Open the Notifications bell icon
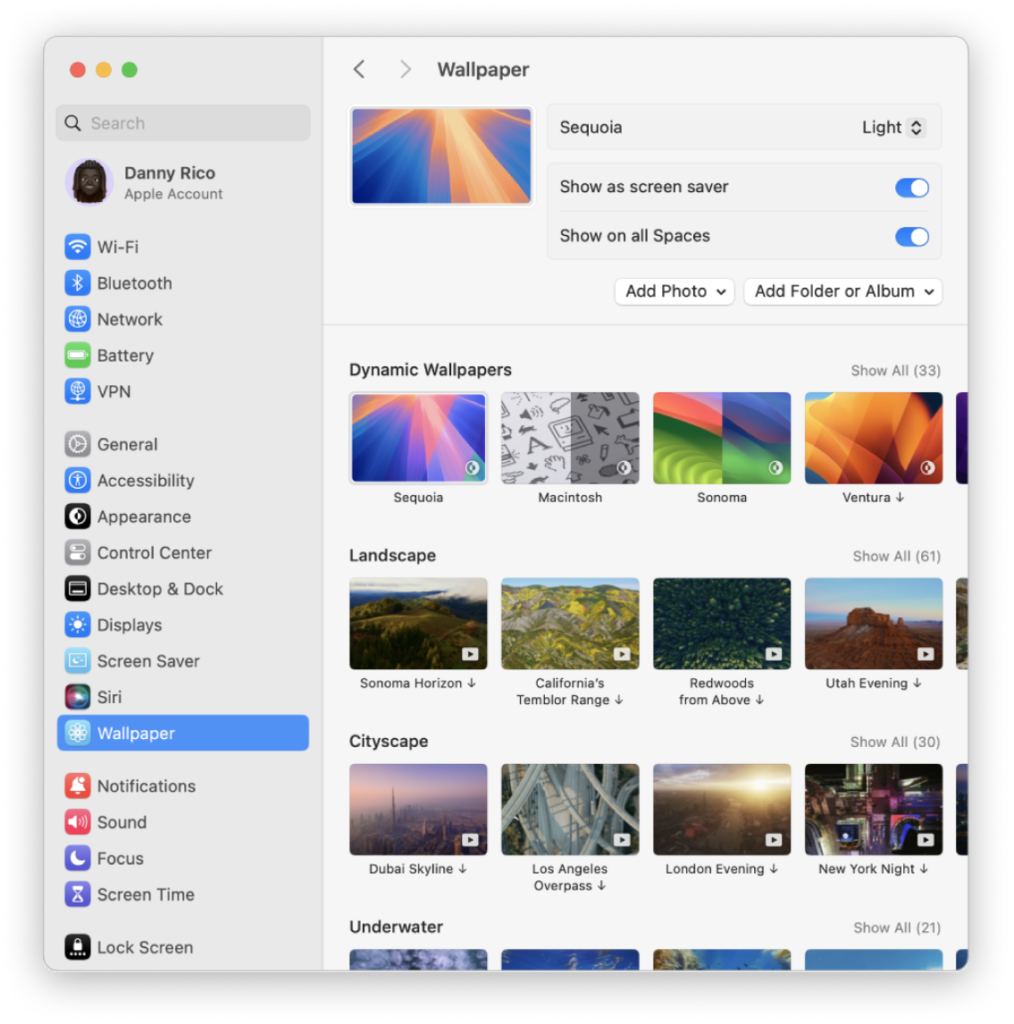Screen dimensions: 1014x1024 click(x=77, y=786)
